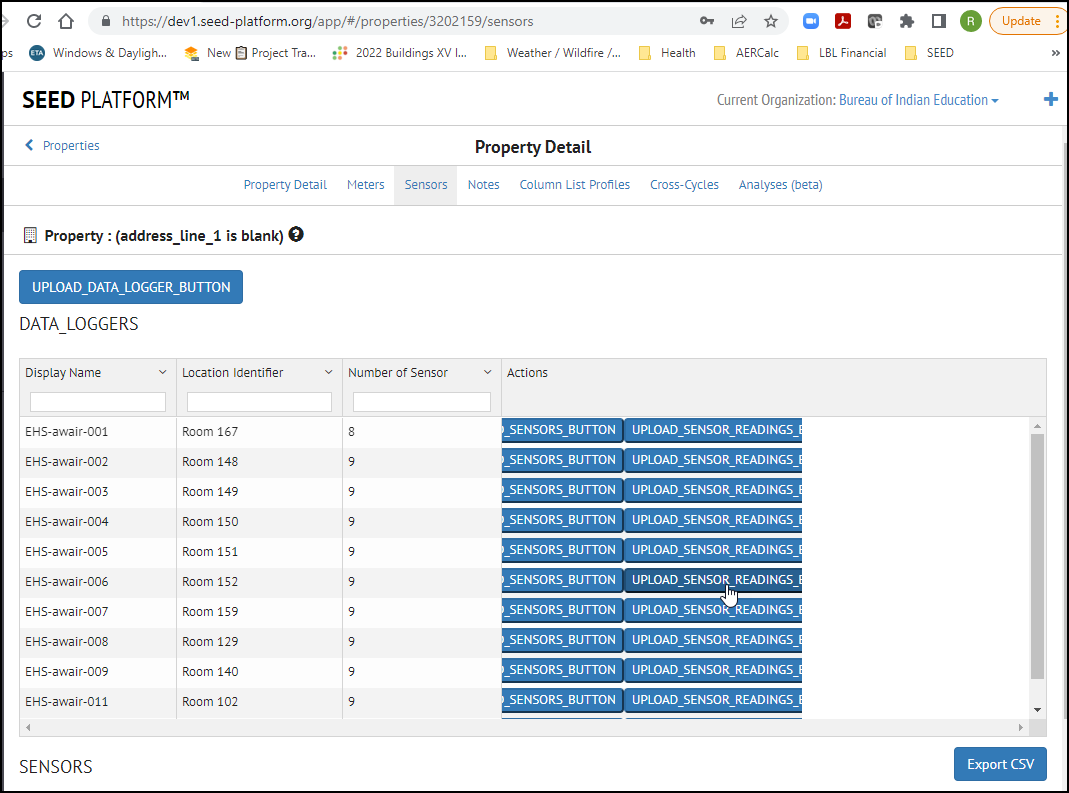Click the Adobe Acrobat extension icon
This screenshot has height=793, width=1069.
coord(842,20)
